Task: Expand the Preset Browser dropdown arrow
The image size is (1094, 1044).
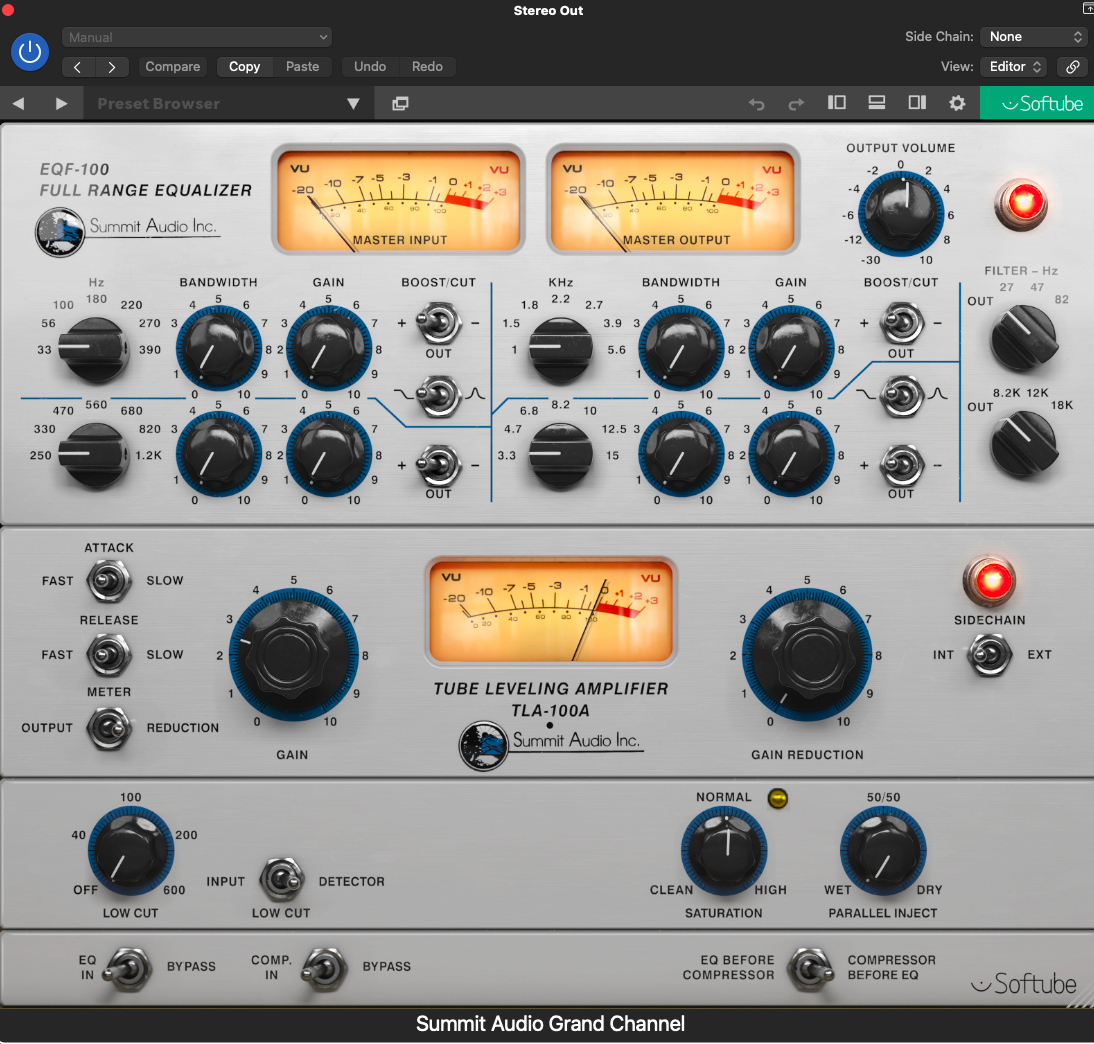Action: (353, 104)
